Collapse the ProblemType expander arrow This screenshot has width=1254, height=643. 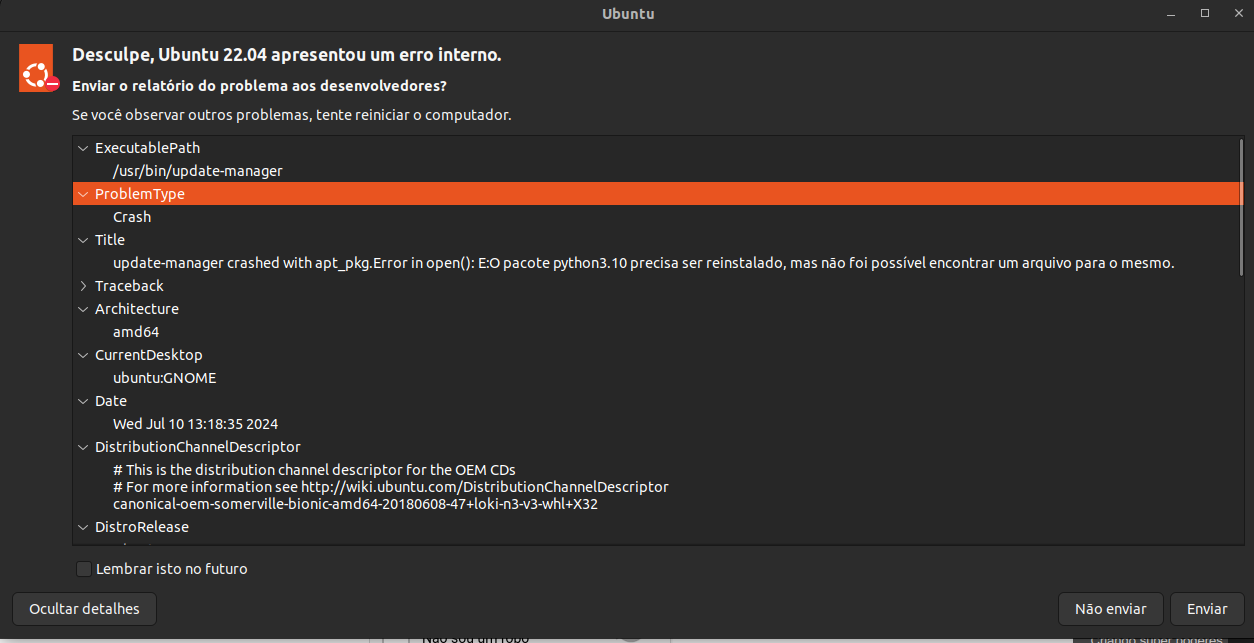pyautogui.click(x=83, y=194)
